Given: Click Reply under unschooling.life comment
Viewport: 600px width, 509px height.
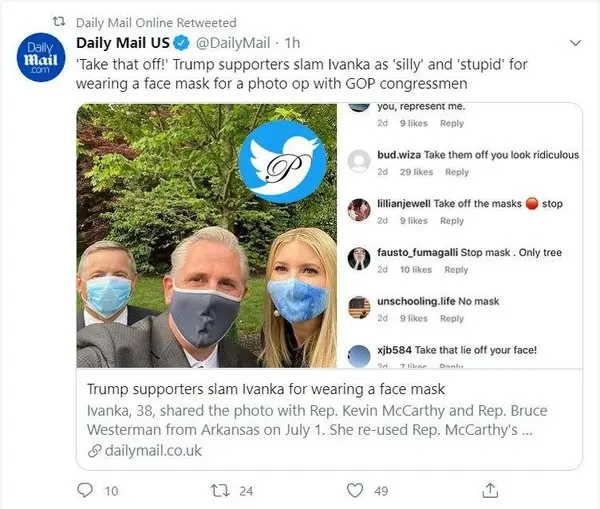Looking at the screenshot, I should coord(452,318).
